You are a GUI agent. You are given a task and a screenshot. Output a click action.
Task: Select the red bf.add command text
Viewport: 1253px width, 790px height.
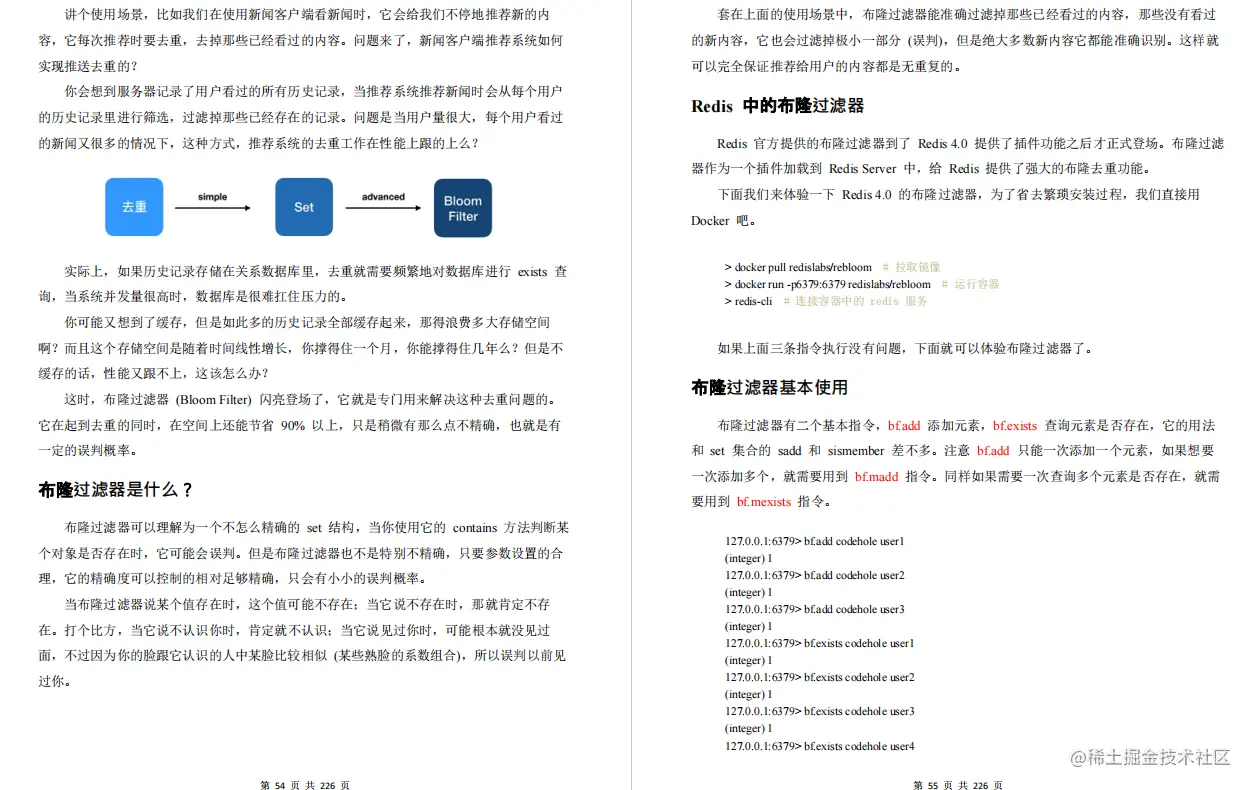click(x=903, y=426)
